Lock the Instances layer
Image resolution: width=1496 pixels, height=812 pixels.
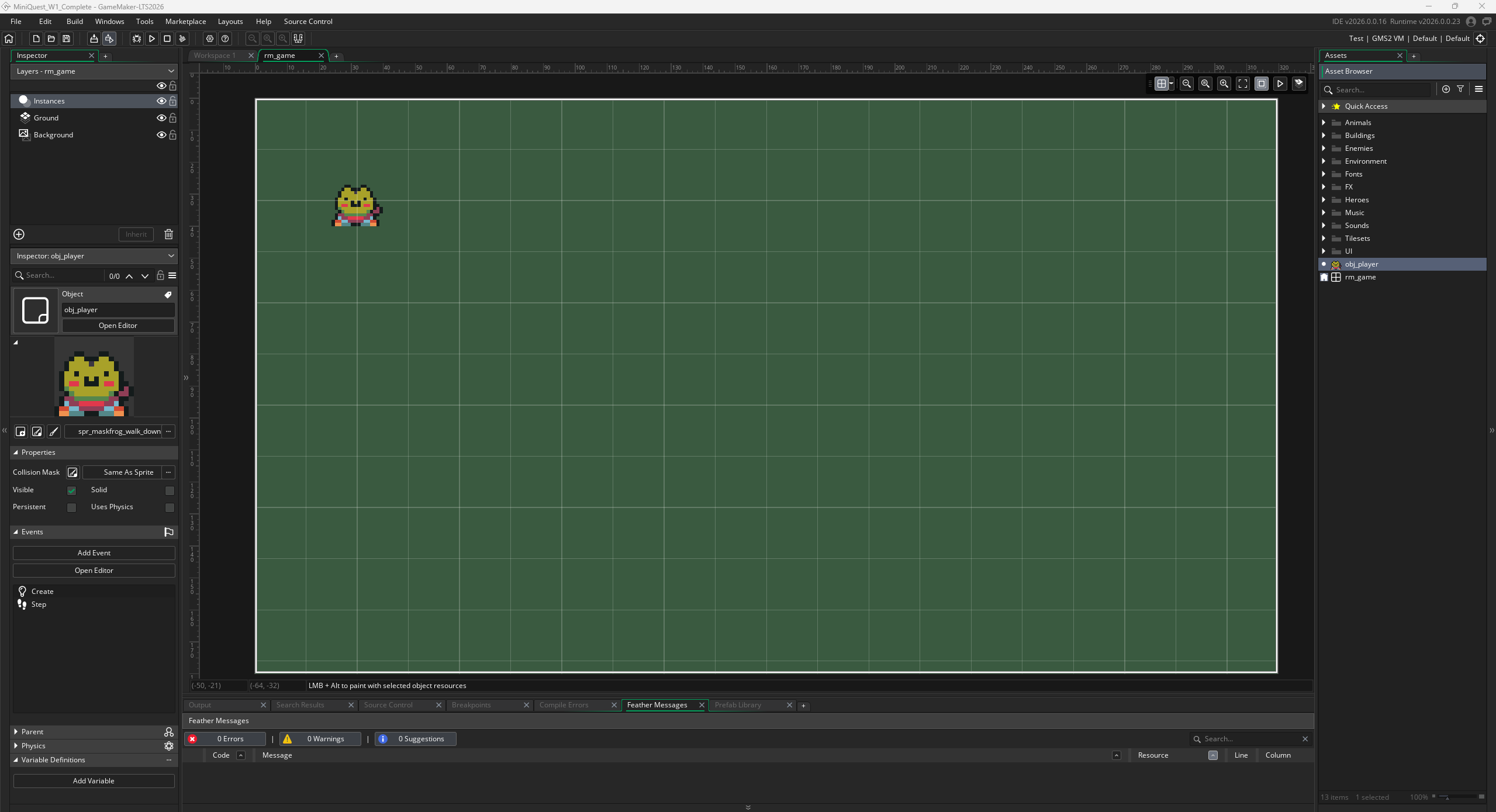[x=172, y=101]
